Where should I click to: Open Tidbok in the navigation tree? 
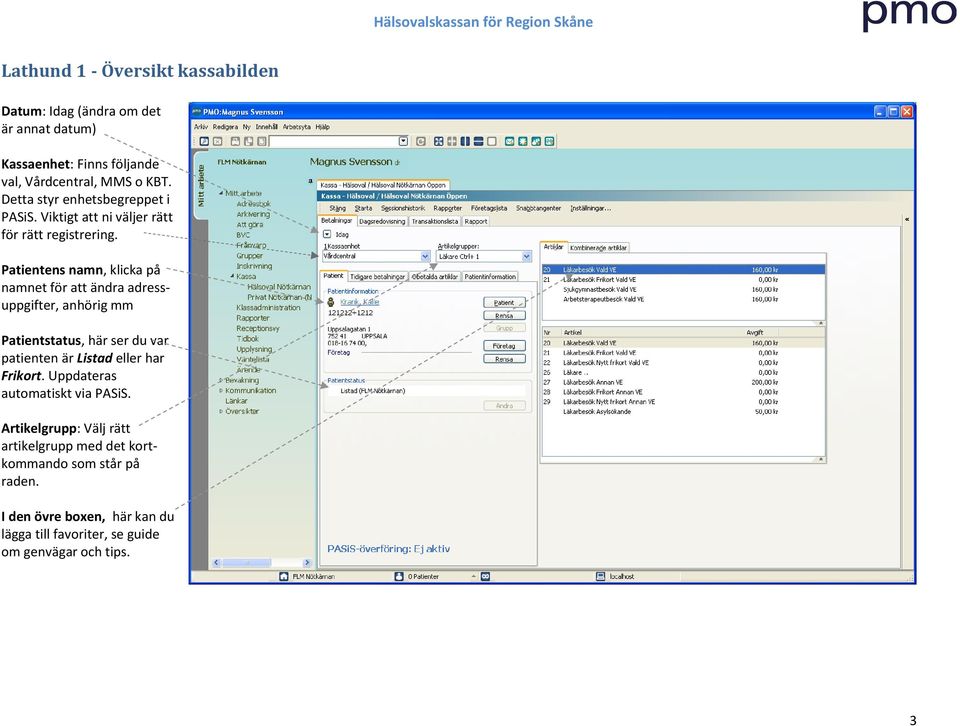[247, 339]
